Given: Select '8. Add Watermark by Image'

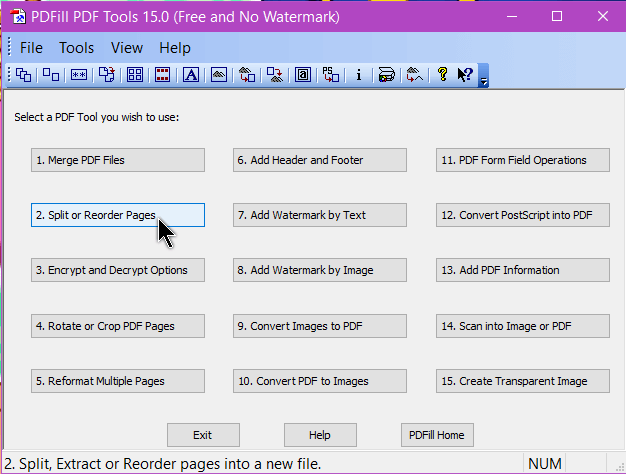Looking at the screenshot, I should [320, 270].
